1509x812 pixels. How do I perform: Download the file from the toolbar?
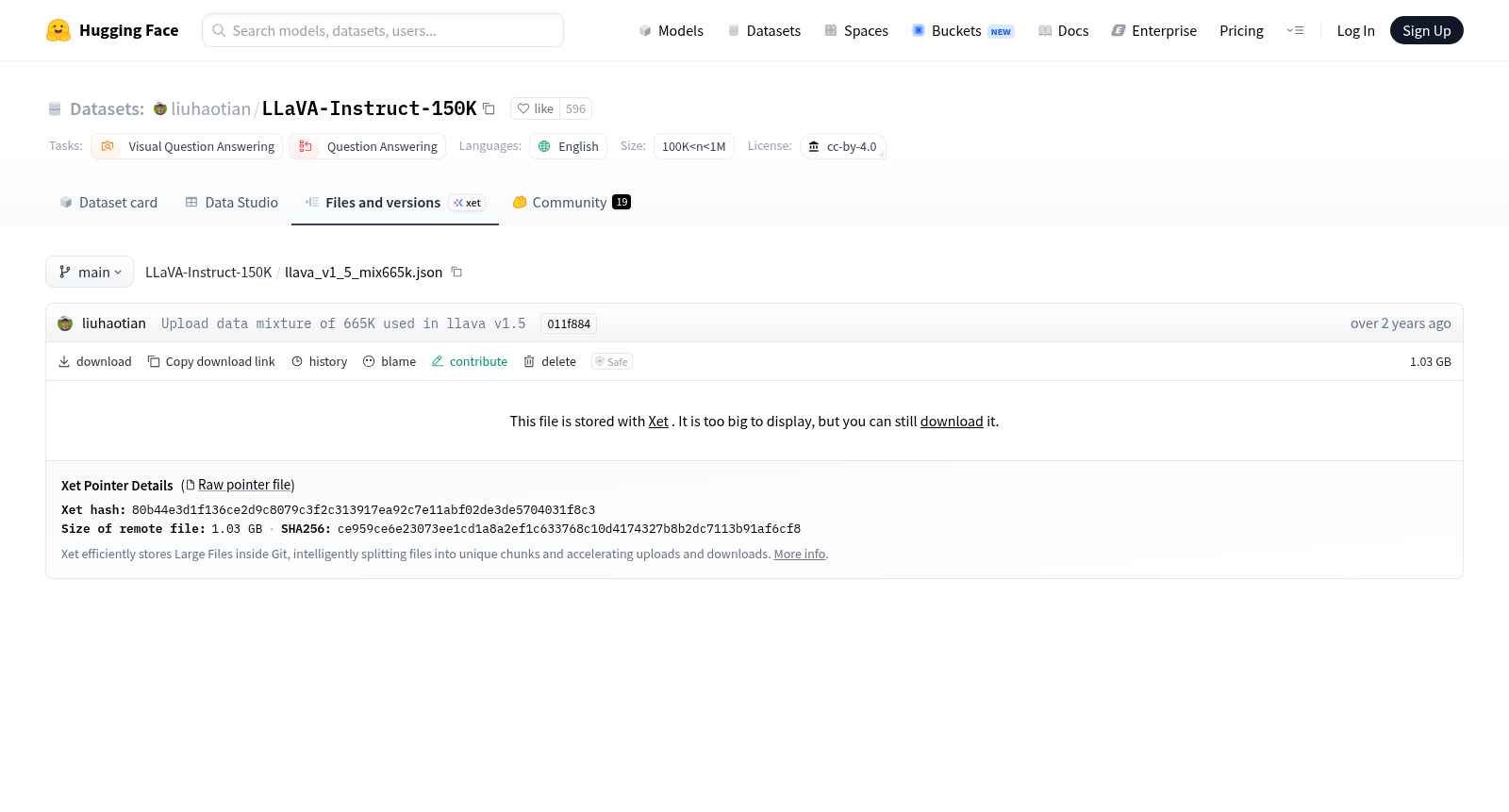(x=95, y=361)
